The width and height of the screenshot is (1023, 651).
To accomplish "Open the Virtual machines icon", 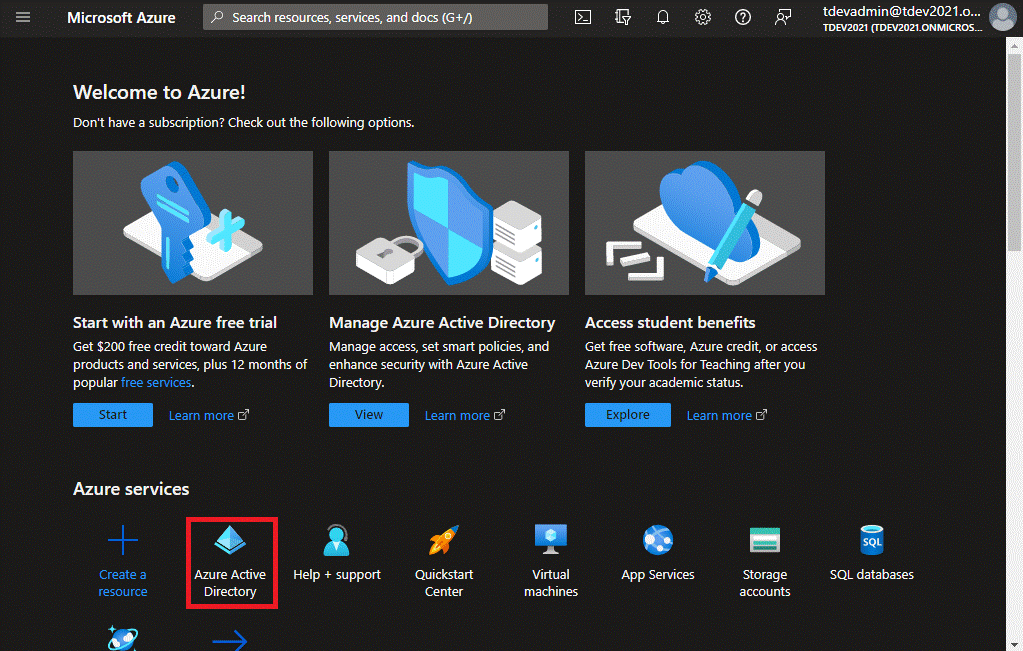I will [x=551, y=539].
